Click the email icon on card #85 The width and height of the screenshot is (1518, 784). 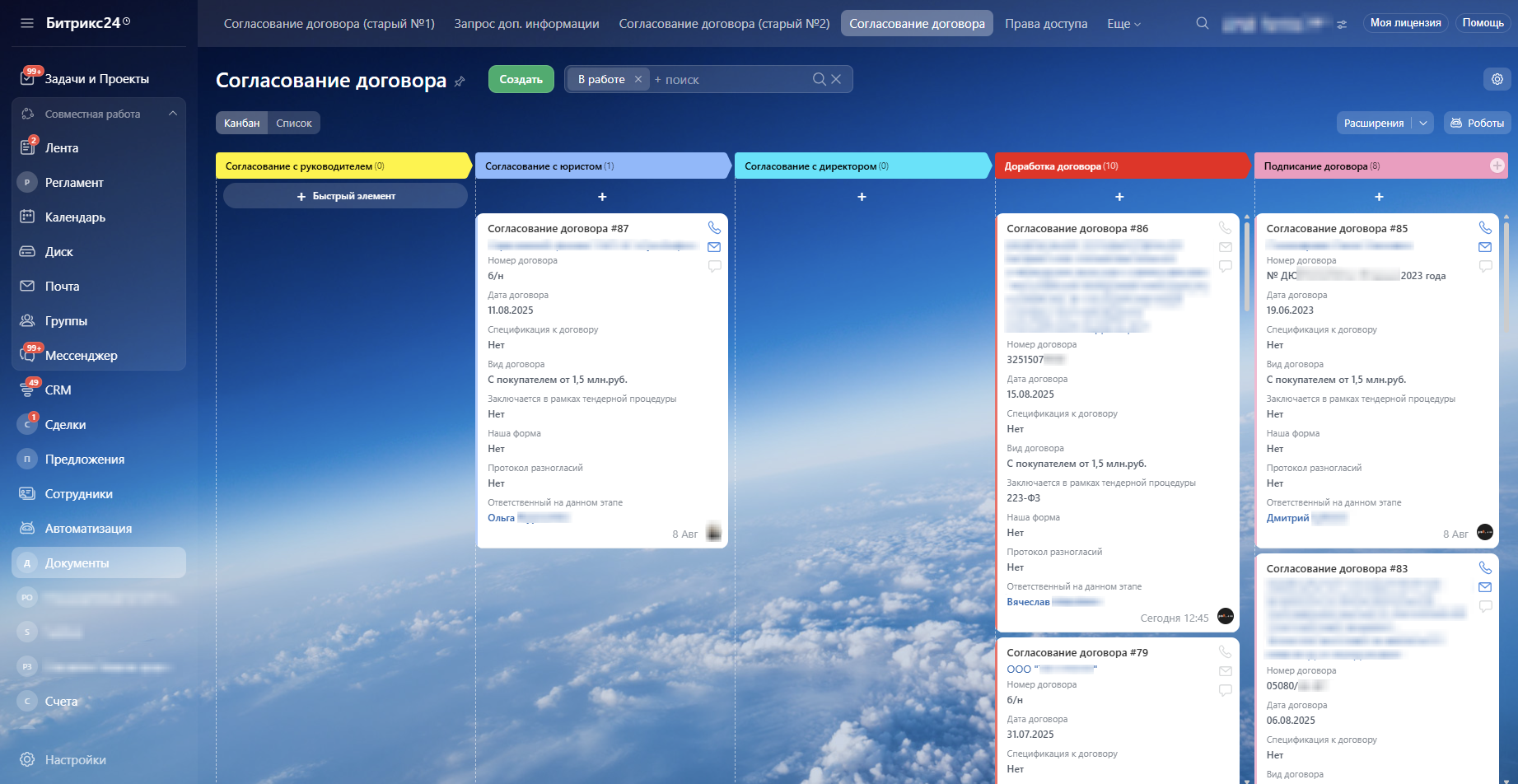[1485, 247]
